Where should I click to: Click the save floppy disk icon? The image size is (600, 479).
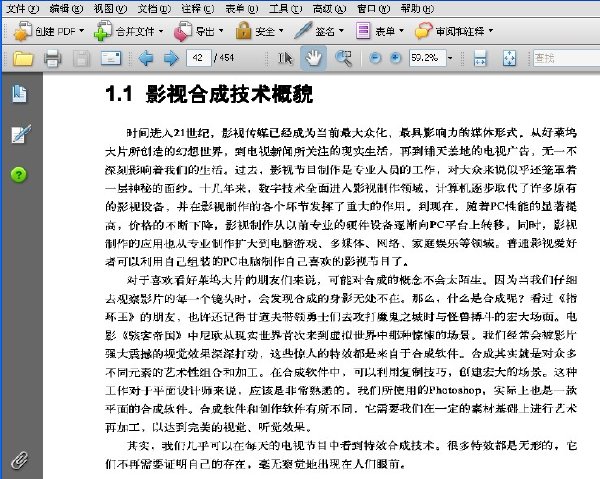(82, 59)
